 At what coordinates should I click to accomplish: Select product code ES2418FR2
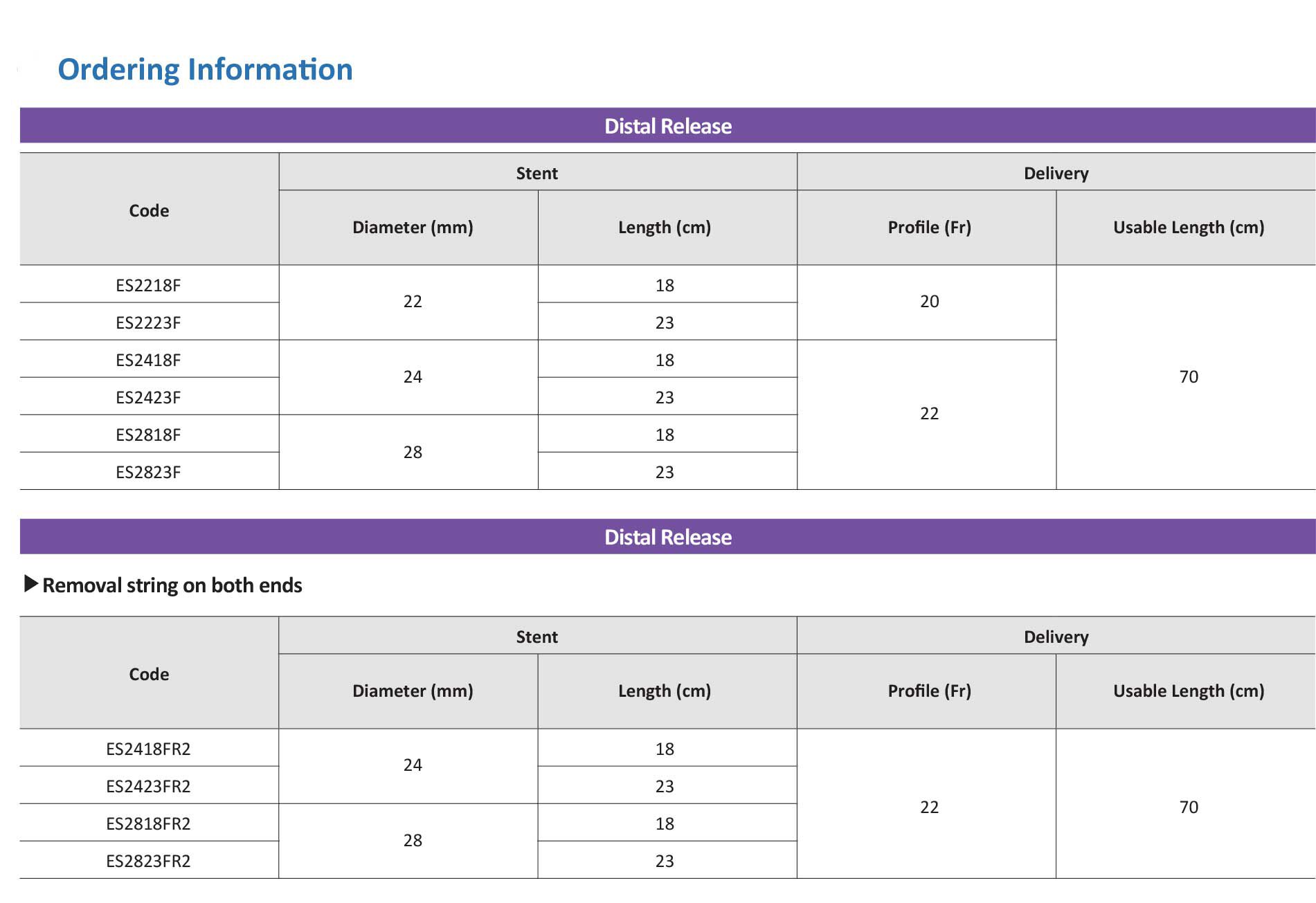click(148, 749)
